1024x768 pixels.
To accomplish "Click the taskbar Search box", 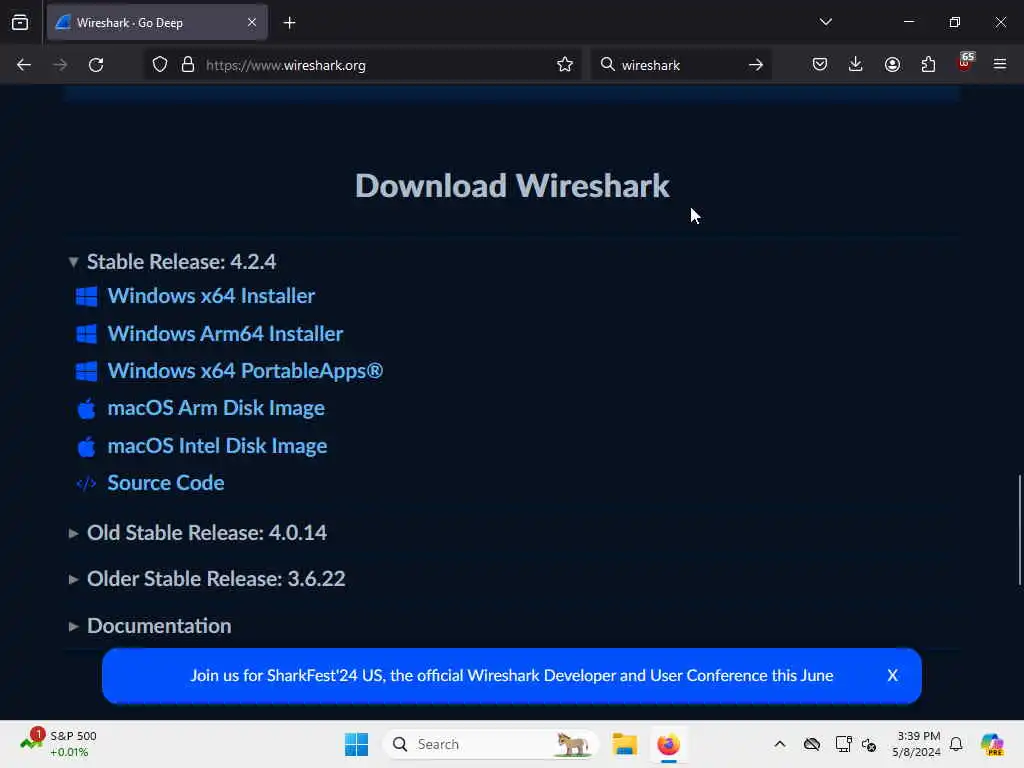I will tap(490, 744).
